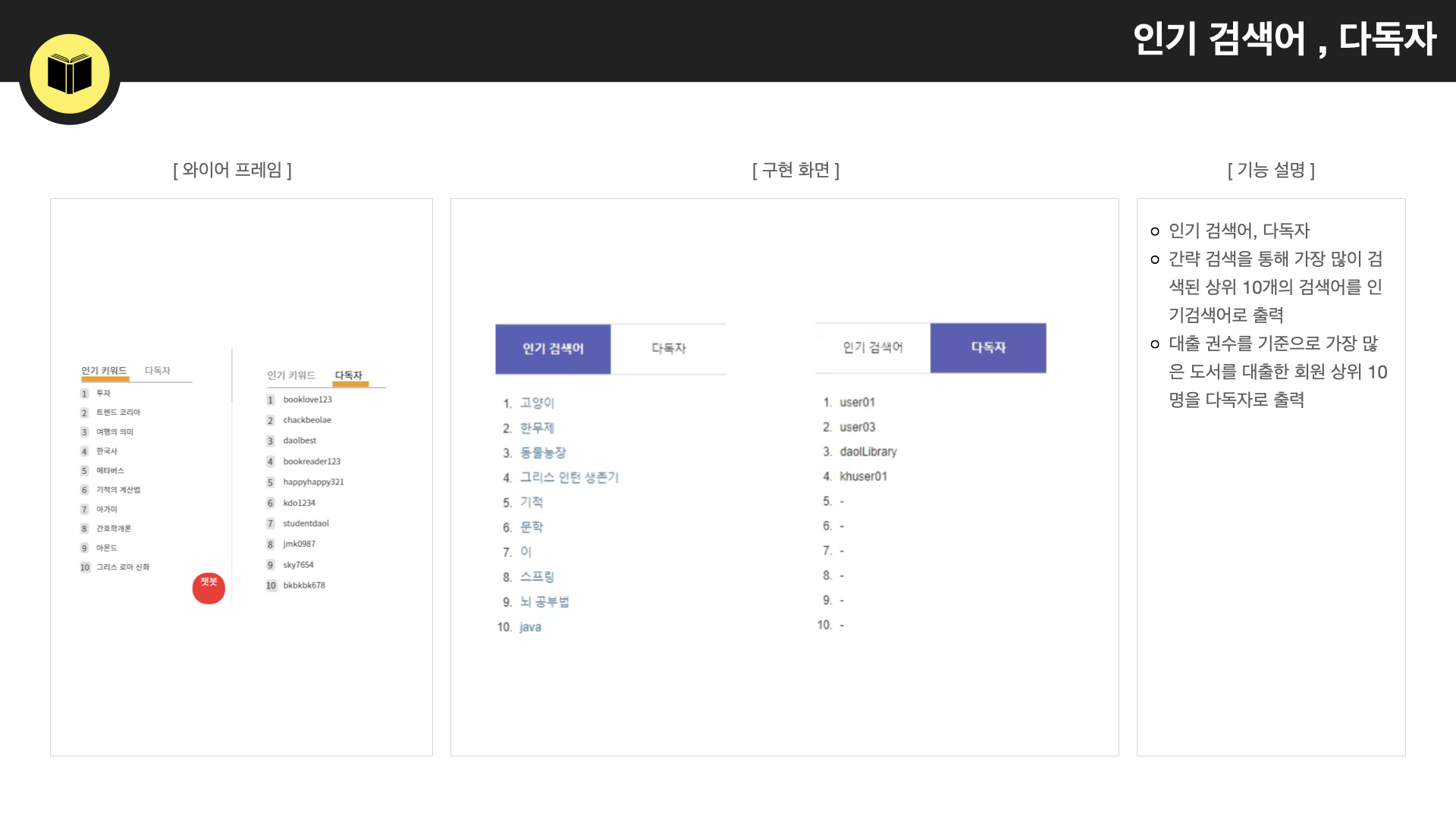Screen dimensions: 1456x819
Task: Click the 인기 키워드 wireframe tab
Action: click(104, 371)
